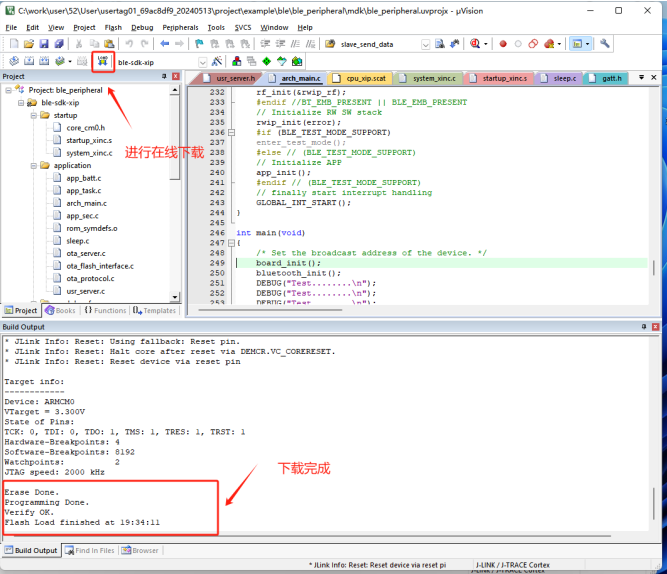Open the ble-sdk-xip target dropdown
This screenshot has width=667, height=574.
(202, 62)
